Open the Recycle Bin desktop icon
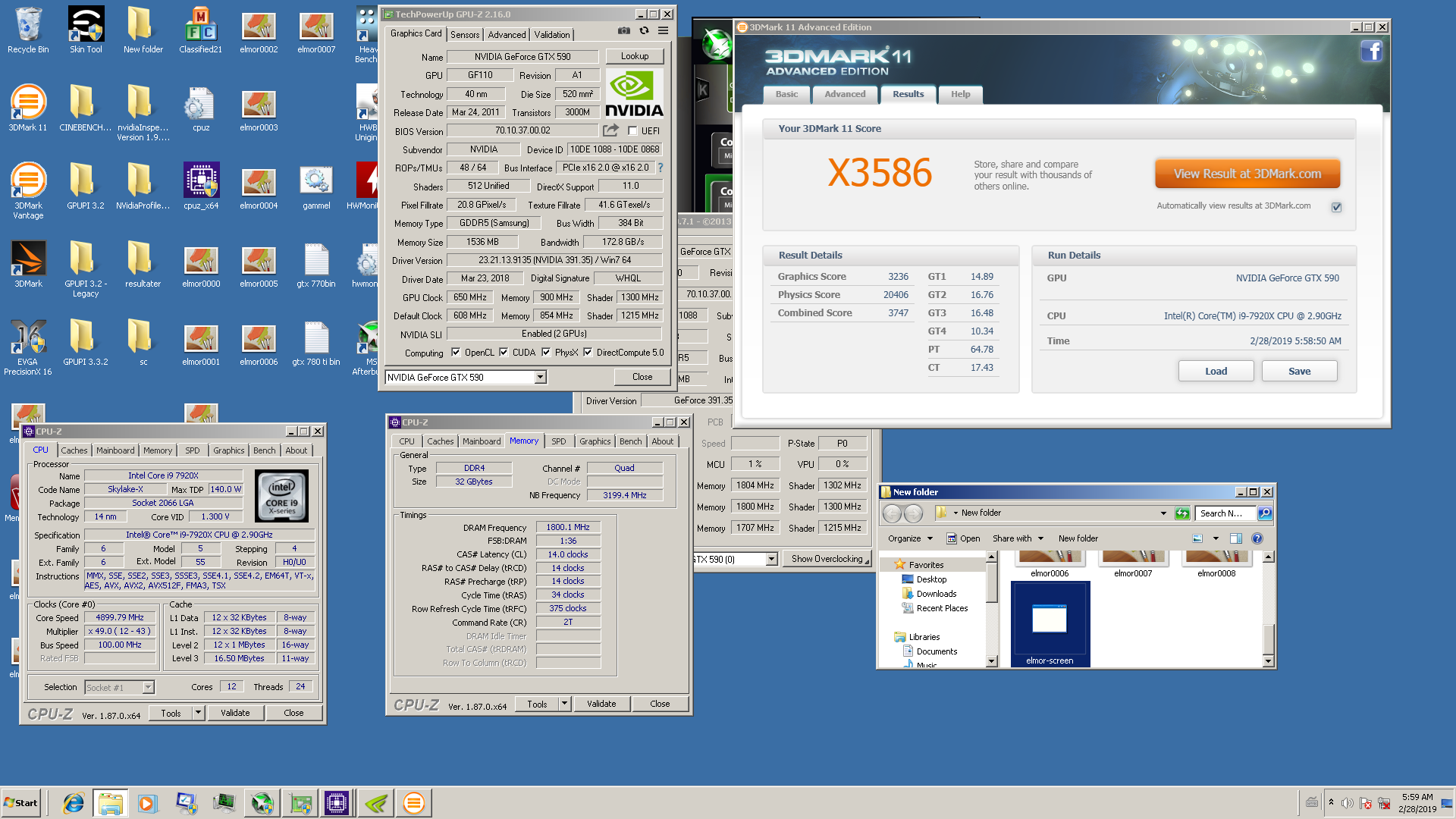Screen dimensions: 1456x819 coord(28,30)
